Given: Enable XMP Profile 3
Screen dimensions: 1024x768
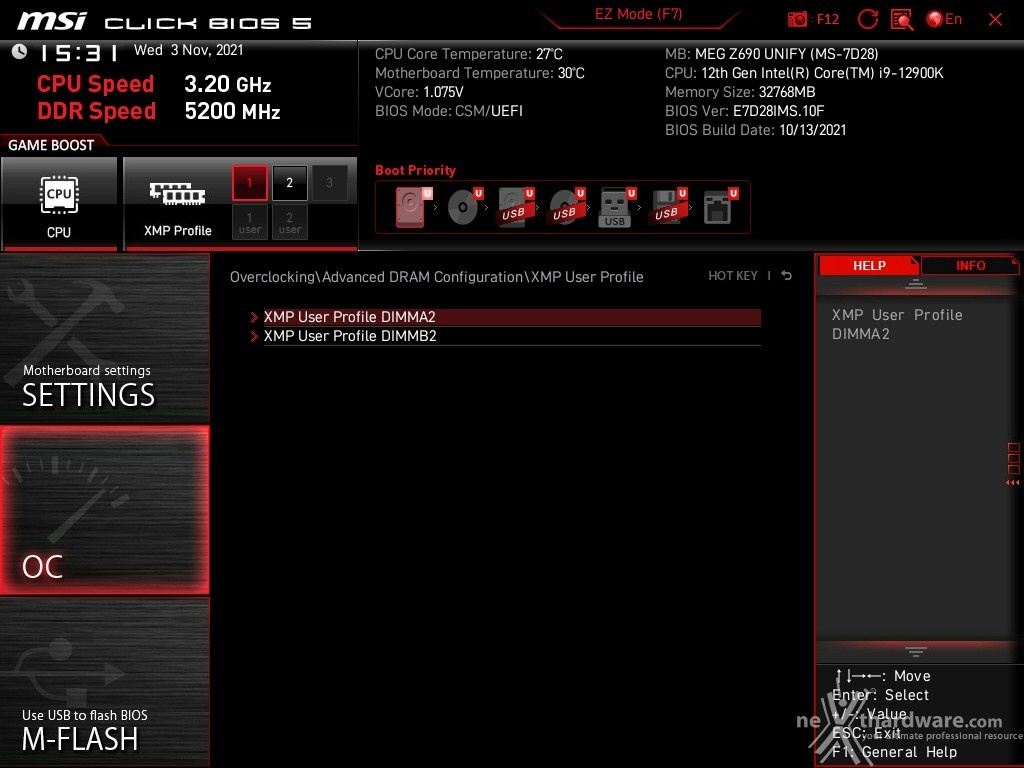Looking at the screenshot, I should (329, 183).
